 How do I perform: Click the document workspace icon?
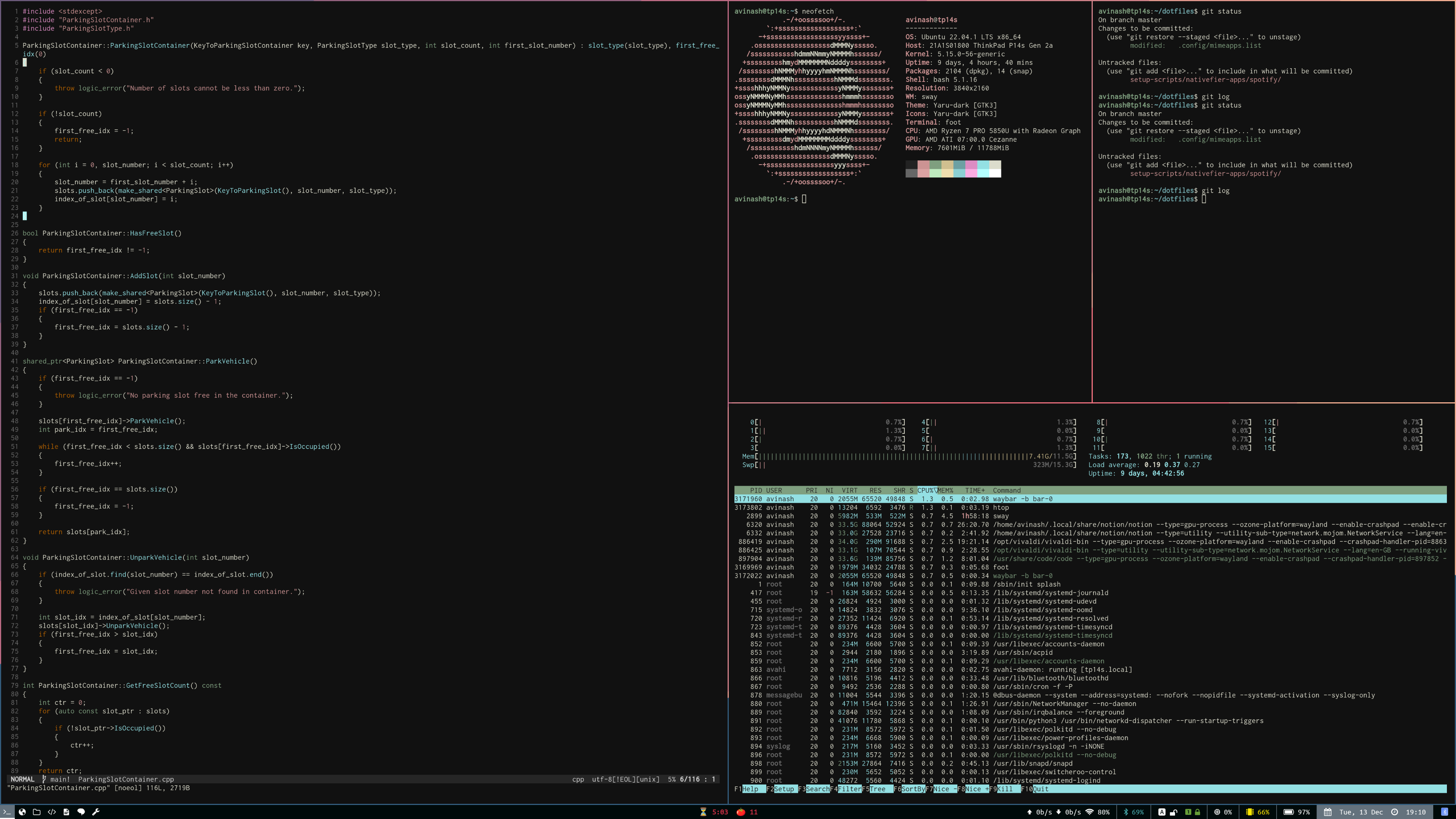click(x=66, y=812)
